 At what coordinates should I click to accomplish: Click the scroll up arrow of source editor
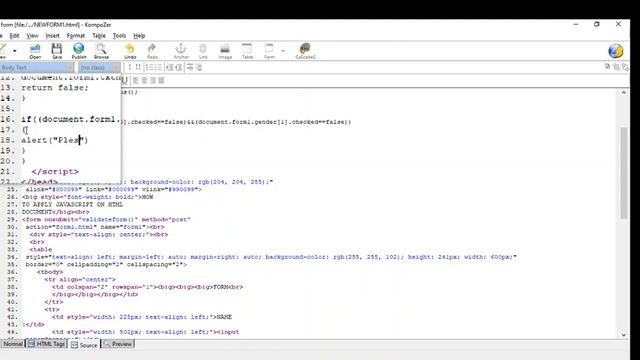[623, 93]
